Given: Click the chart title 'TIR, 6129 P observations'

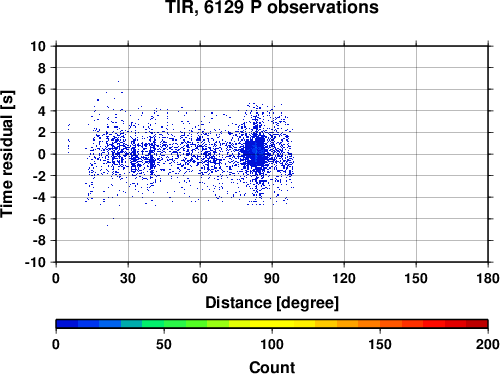Looking at the screenshot, I should (x=272, y=7).
